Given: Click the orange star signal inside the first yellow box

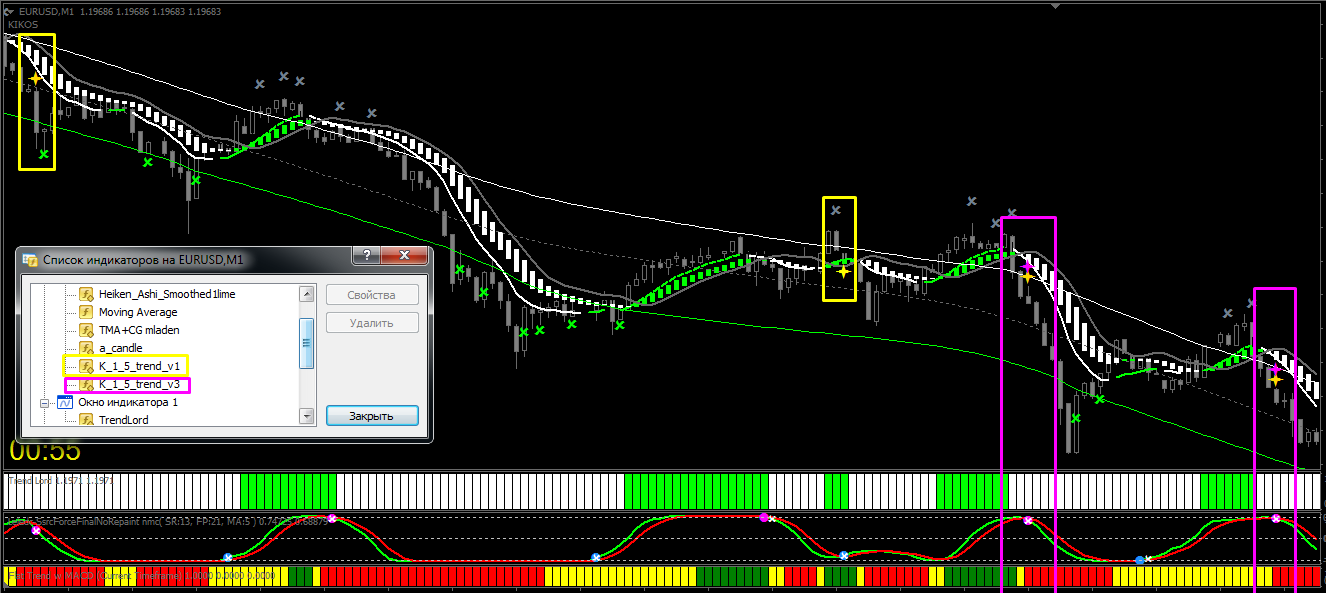Looking at the screenshot, I should pos(35,78).
